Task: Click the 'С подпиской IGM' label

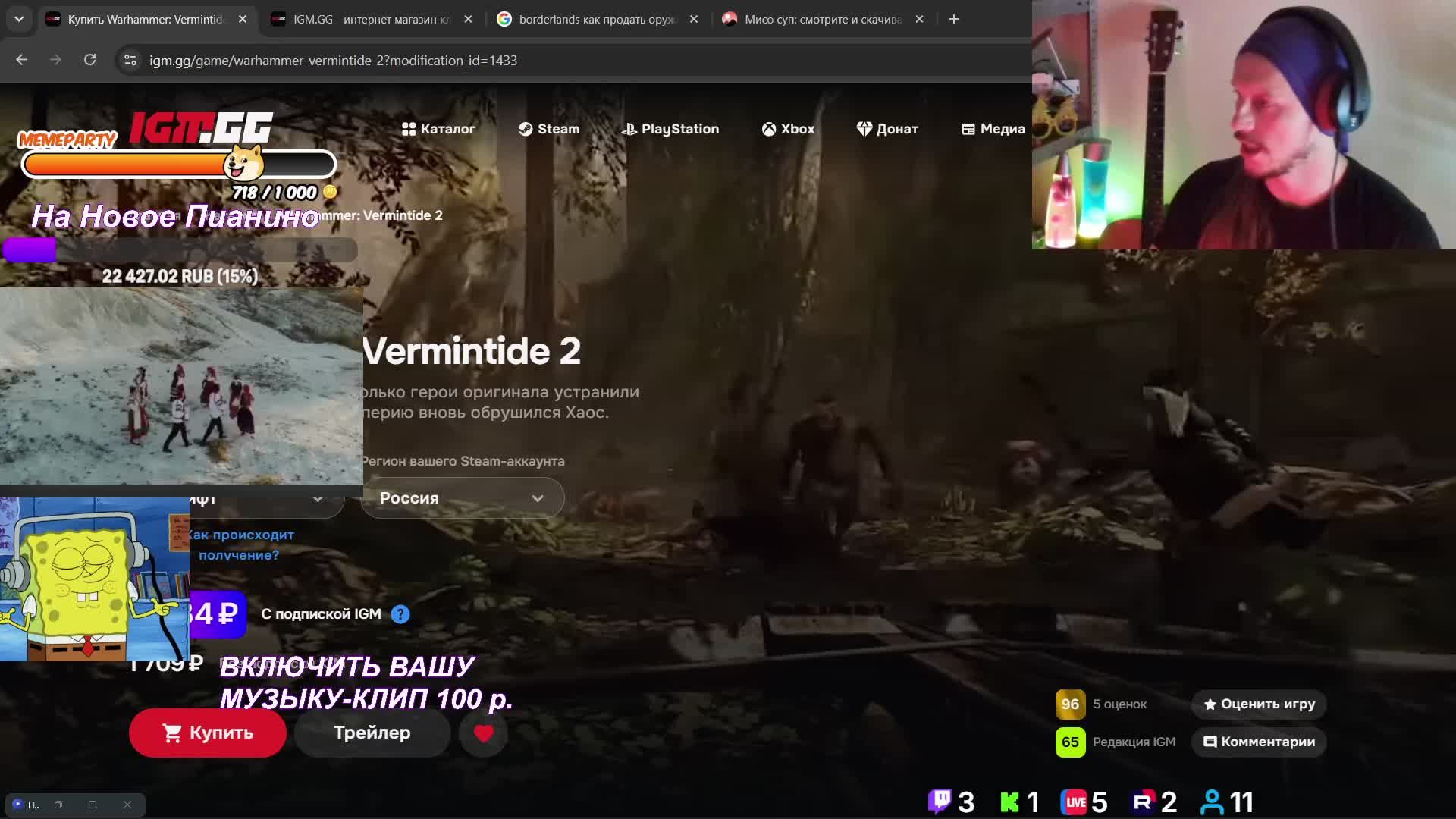Action: coord(322,614)
